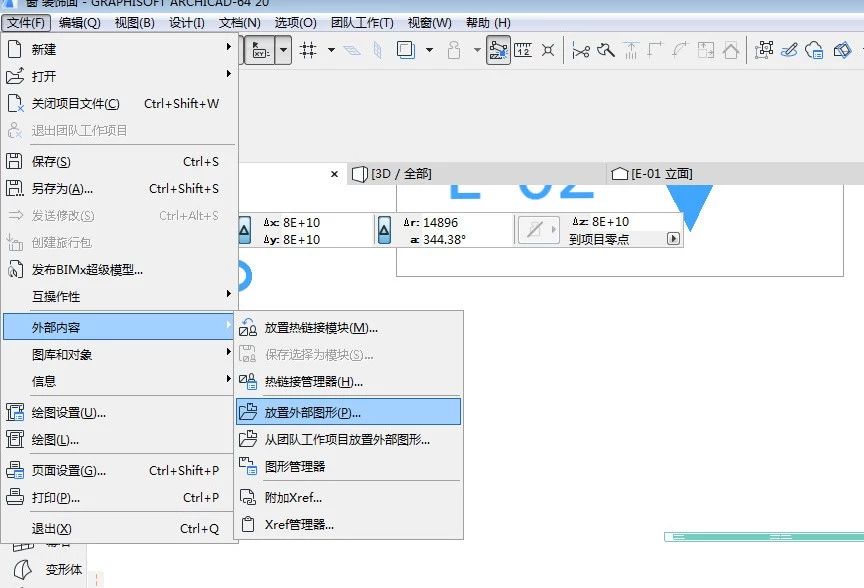
Task: Click the floppy disk icon beside 保存(S)
Action: pos(14,161)
